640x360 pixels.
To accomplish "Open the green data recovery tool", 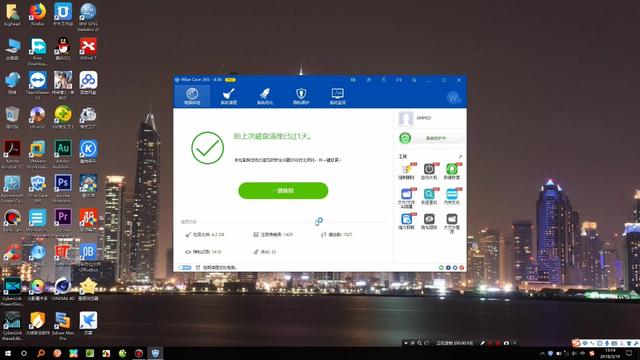I will click(x=452, y=171).
